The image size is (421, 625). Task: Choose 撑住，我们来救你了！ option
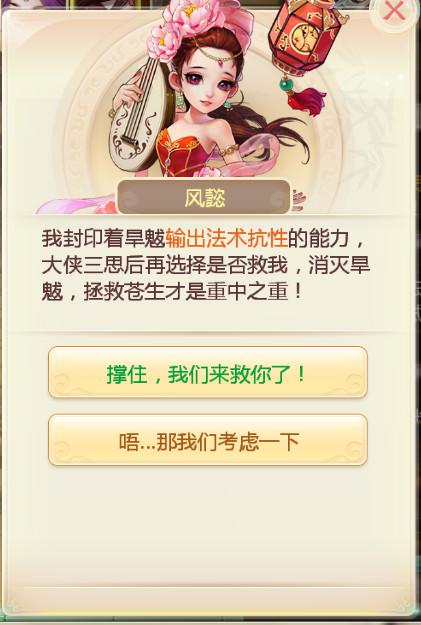(208, 372)
